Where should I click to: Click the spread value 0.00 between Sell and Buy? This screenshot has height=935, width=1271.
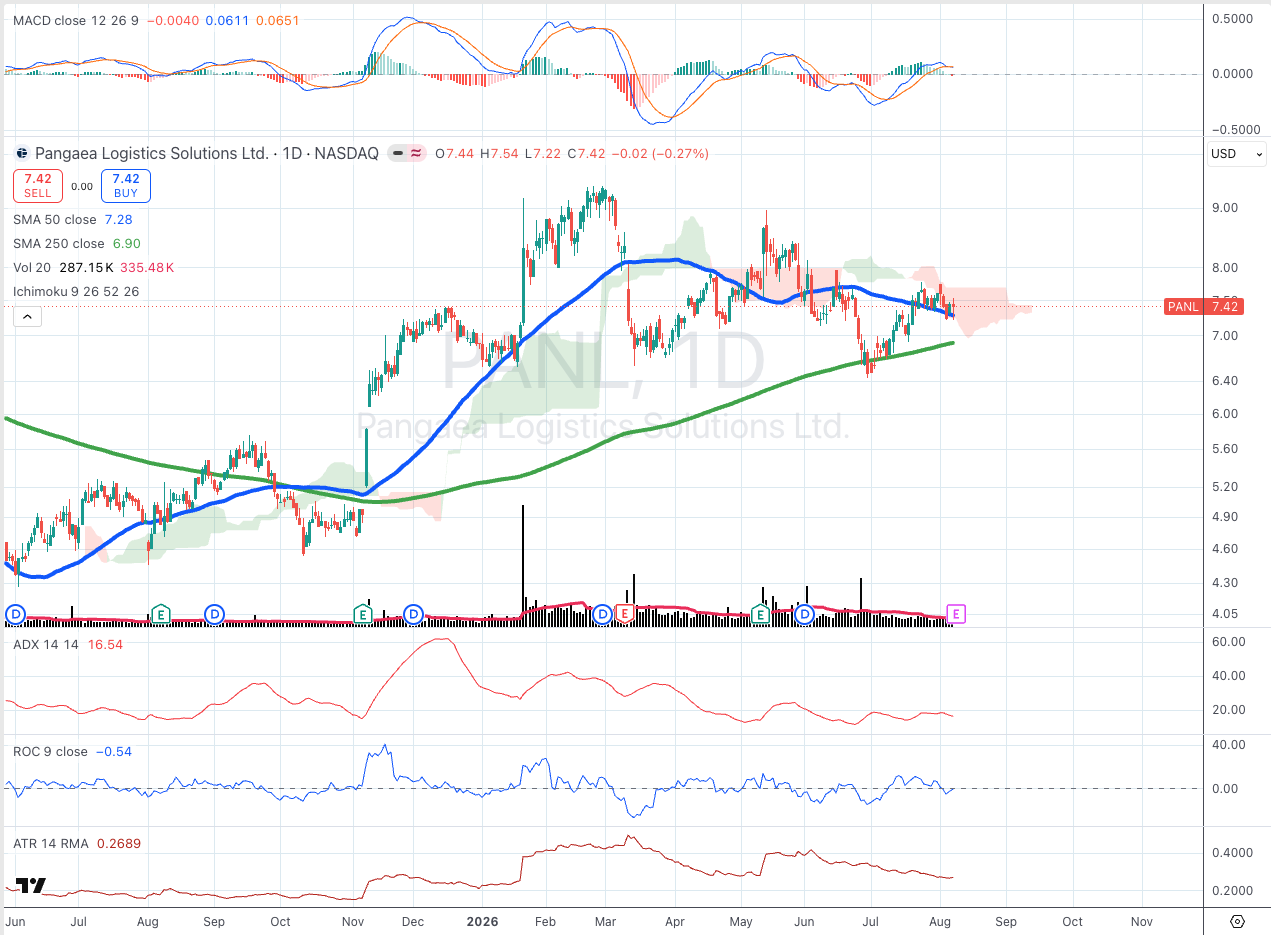pyautogui.click(x=82, y=187)
